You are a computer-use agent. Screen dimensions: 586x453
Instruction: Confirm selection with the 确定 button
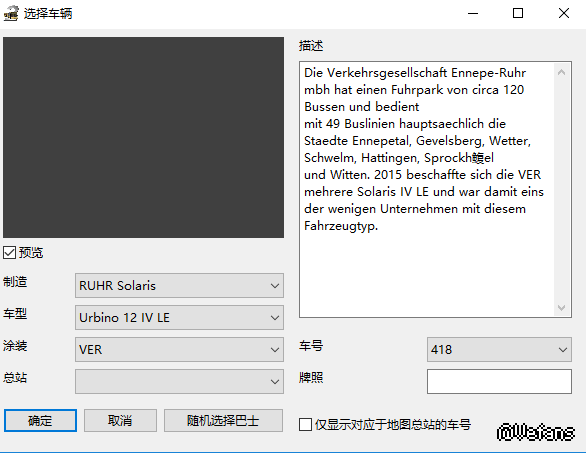40,420
